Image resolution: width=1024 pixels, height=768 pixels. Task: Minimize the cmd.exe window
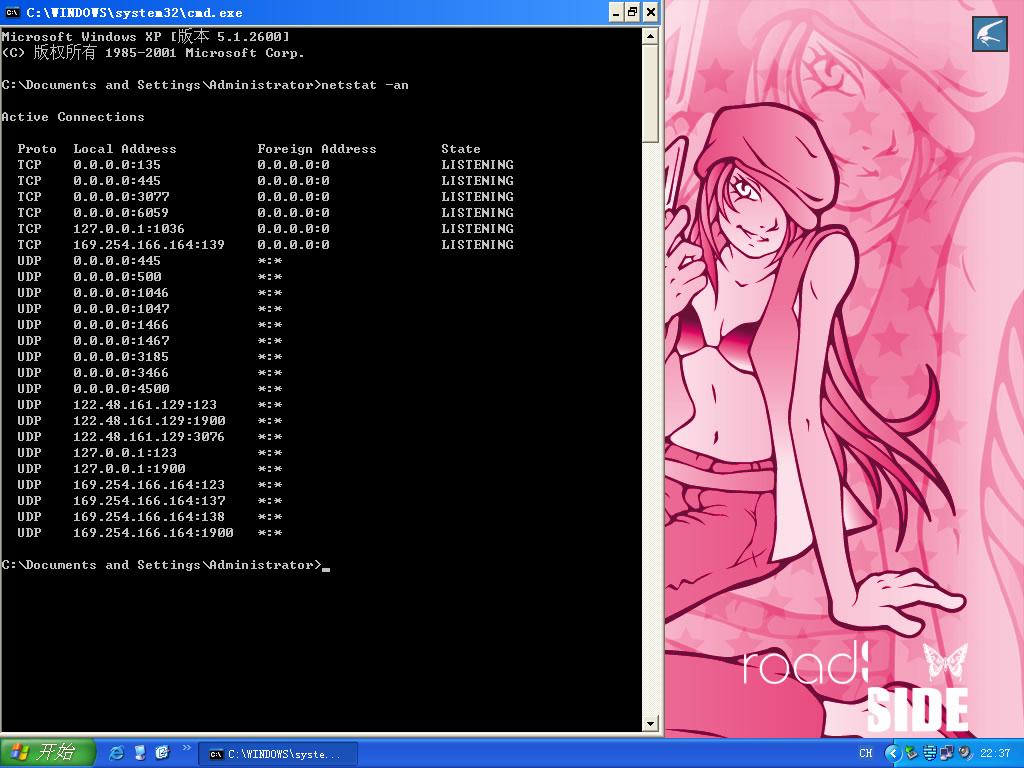(616, 12)
